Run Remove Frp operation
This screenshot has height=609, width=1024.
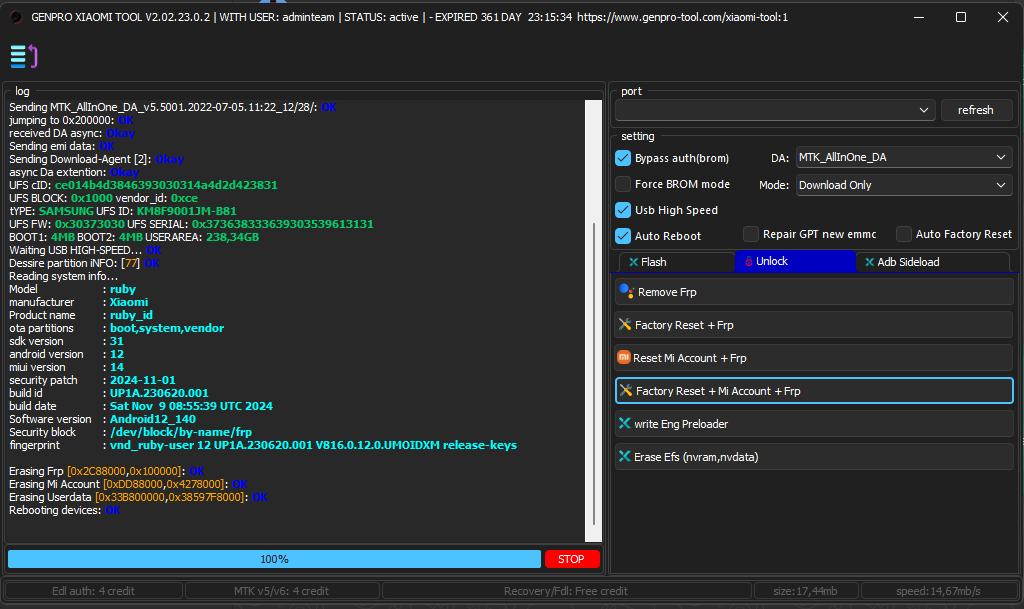pos(814,292)
